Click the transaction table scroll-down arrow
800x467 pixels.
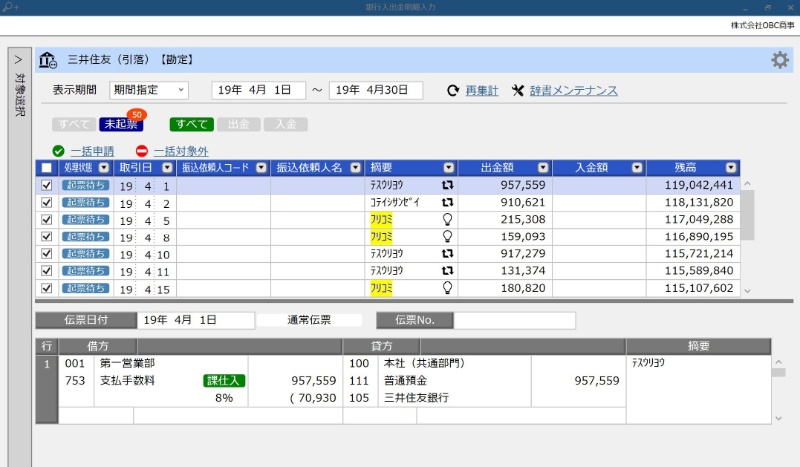(x=747, y=291)
